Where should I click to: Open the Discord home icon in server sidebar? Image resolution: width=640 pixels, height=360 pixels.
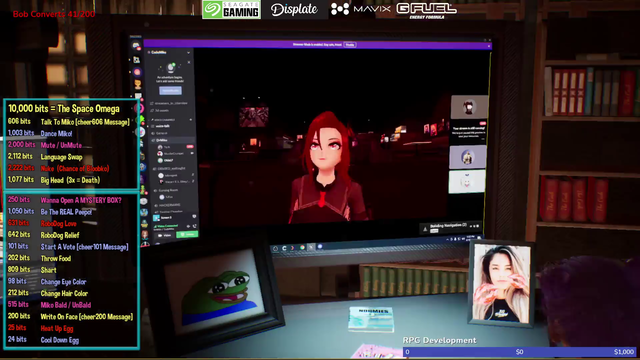coord(136,45)
